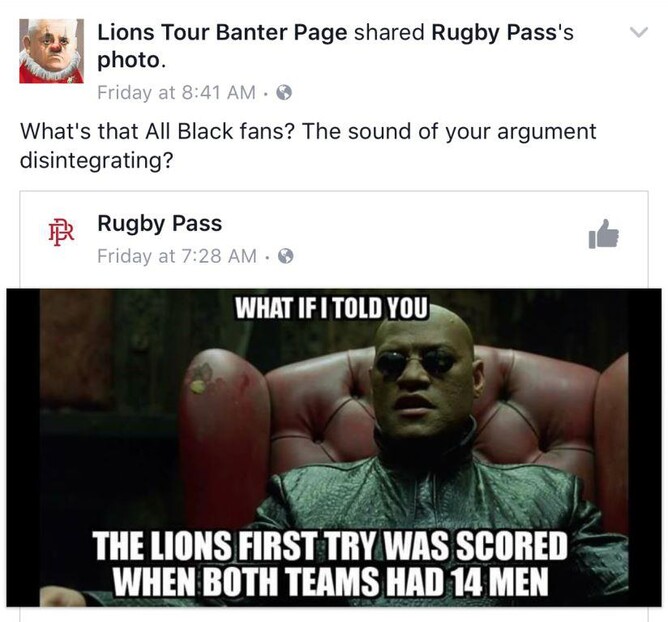Click the Rugby Pass logo icon
Screen dimensions: 668x622
click(x=61, y=232)
